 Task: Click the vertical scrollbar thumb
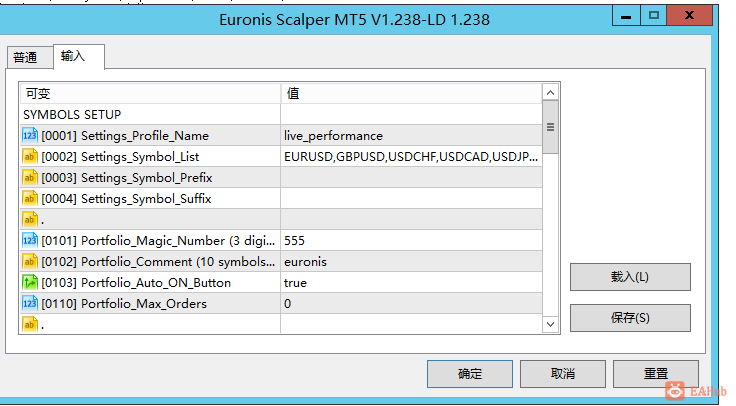point(550,127)
